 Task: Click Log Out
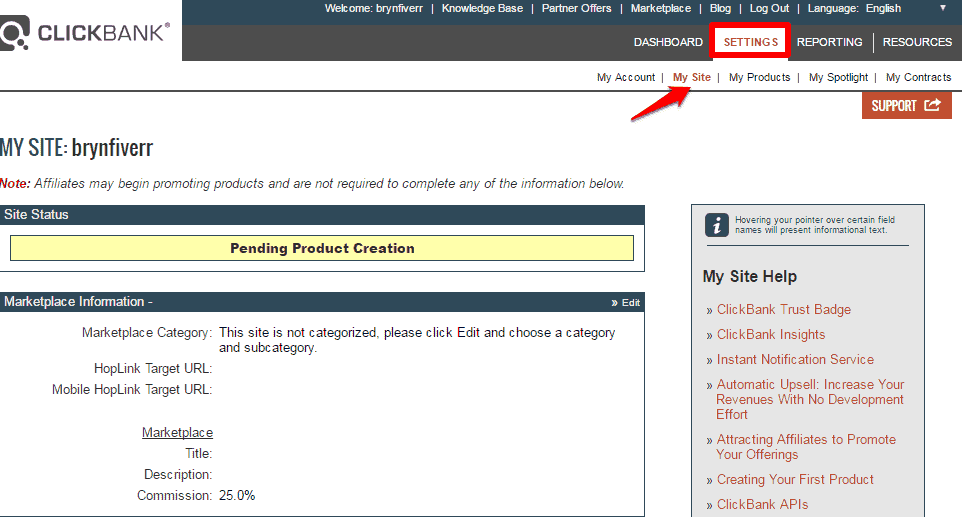[x=769, y=8]
